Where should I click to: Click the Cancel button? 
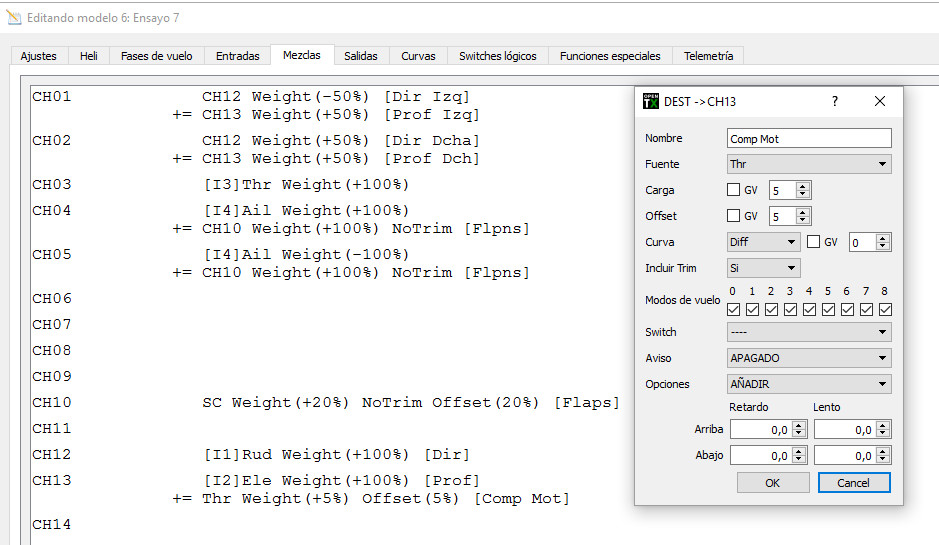(853, 482)
